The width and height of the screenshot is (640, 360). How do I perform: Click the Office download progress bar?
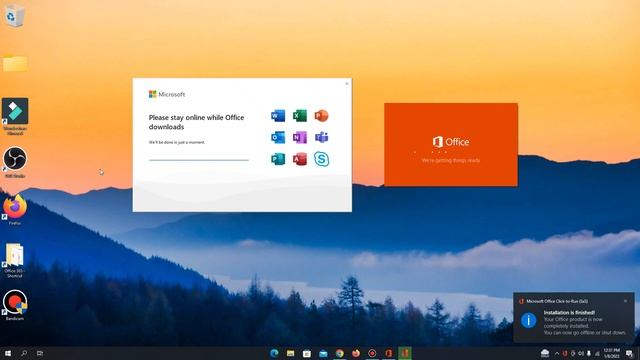199,160
